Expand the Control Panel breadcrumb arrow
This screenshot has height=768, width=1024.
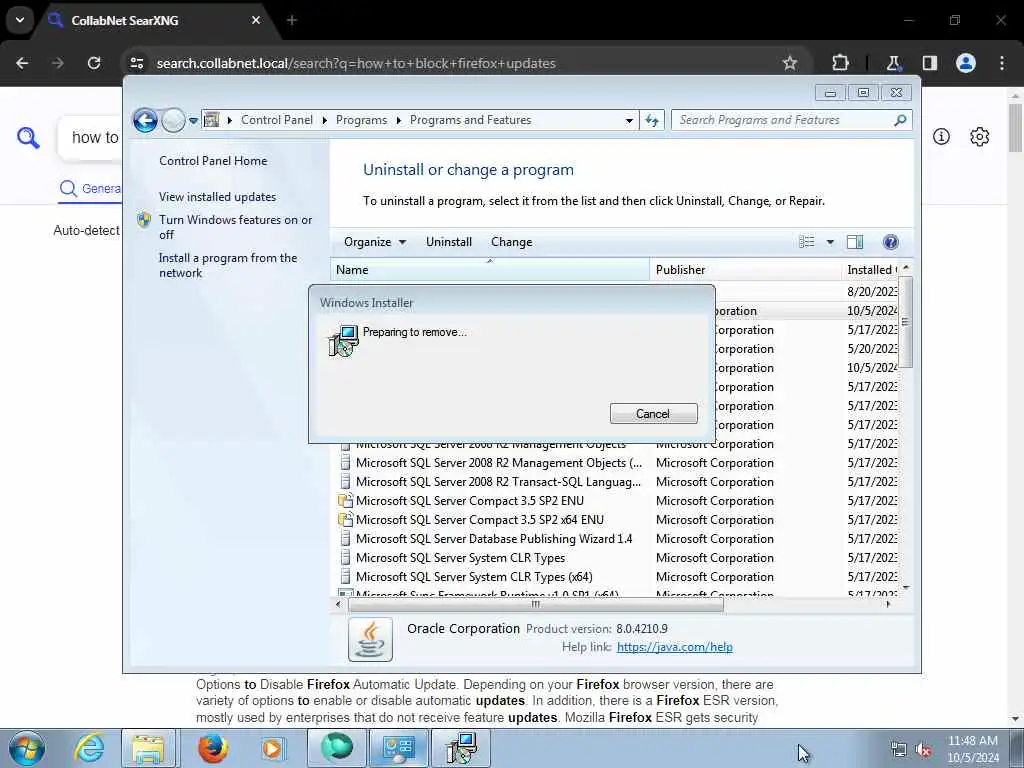pyautogui.click(x=325, y=120)
